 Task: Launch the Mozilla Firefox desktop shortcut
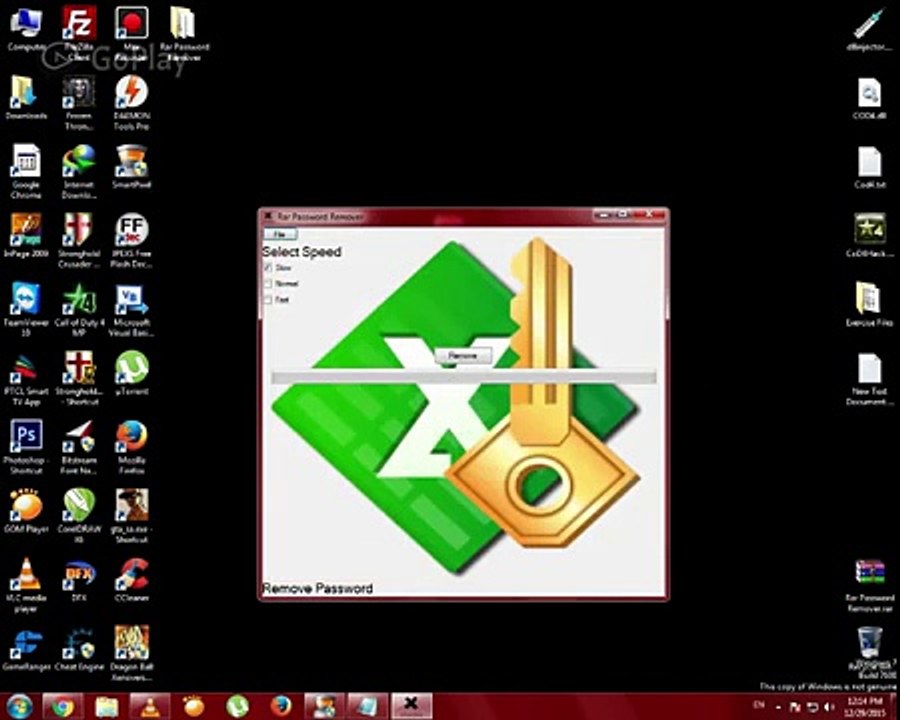point(131,447)
